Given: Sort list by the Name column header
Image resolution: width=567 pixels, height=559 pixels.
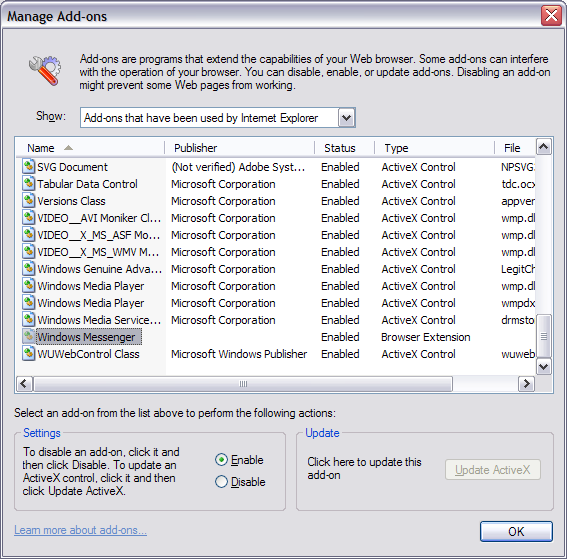Looking at the screenshot, I should (90, 148).
